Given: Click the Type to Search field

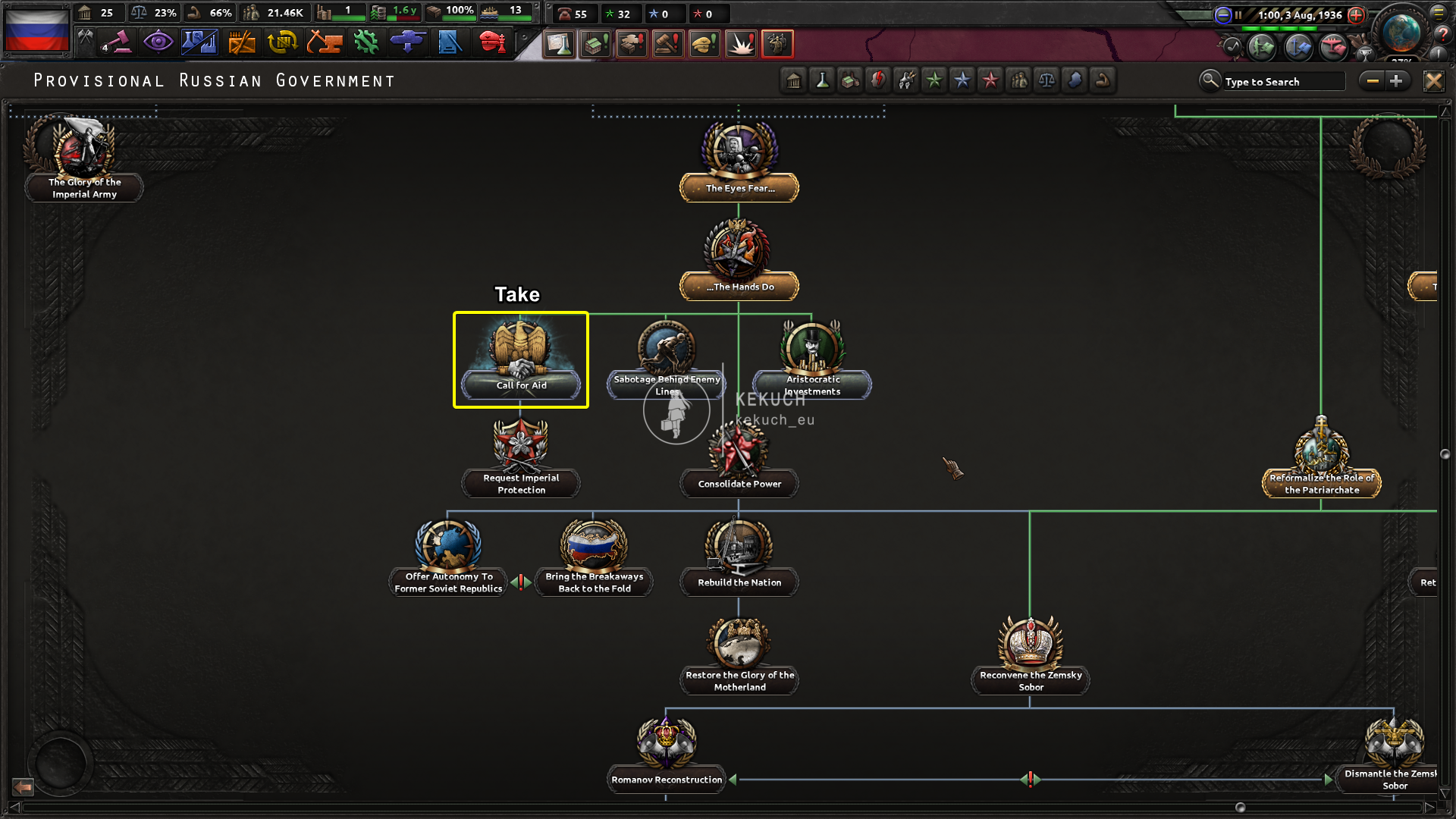Looking at the screenshot, I should point(1283,81).
